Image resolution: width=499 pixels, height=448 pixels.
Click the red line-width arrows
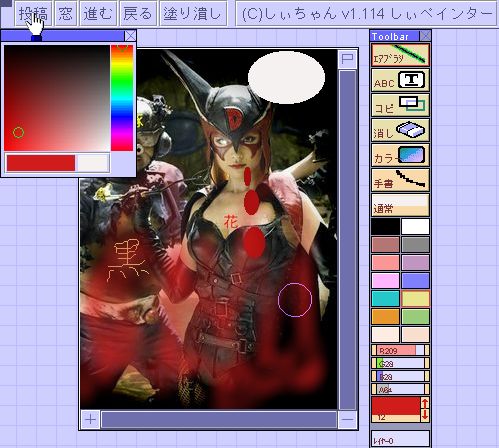click(x=425, y=409)
